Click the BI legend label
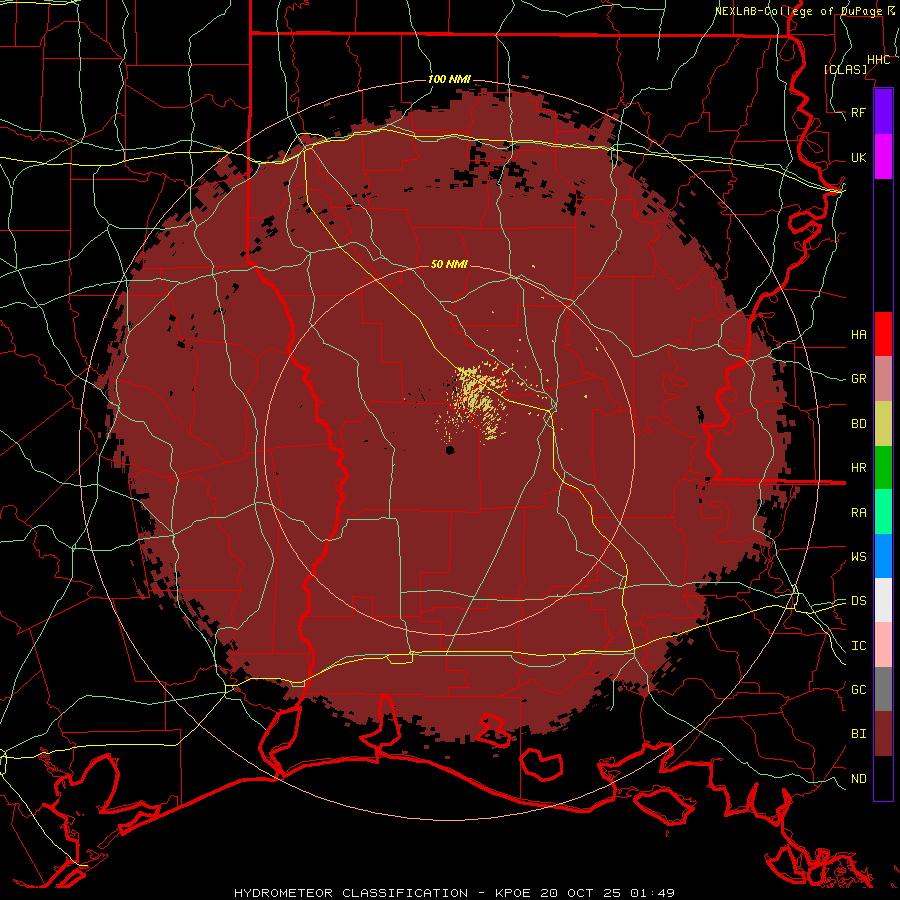This screenshot has height=900, width=900. click(x=858, y=734)
